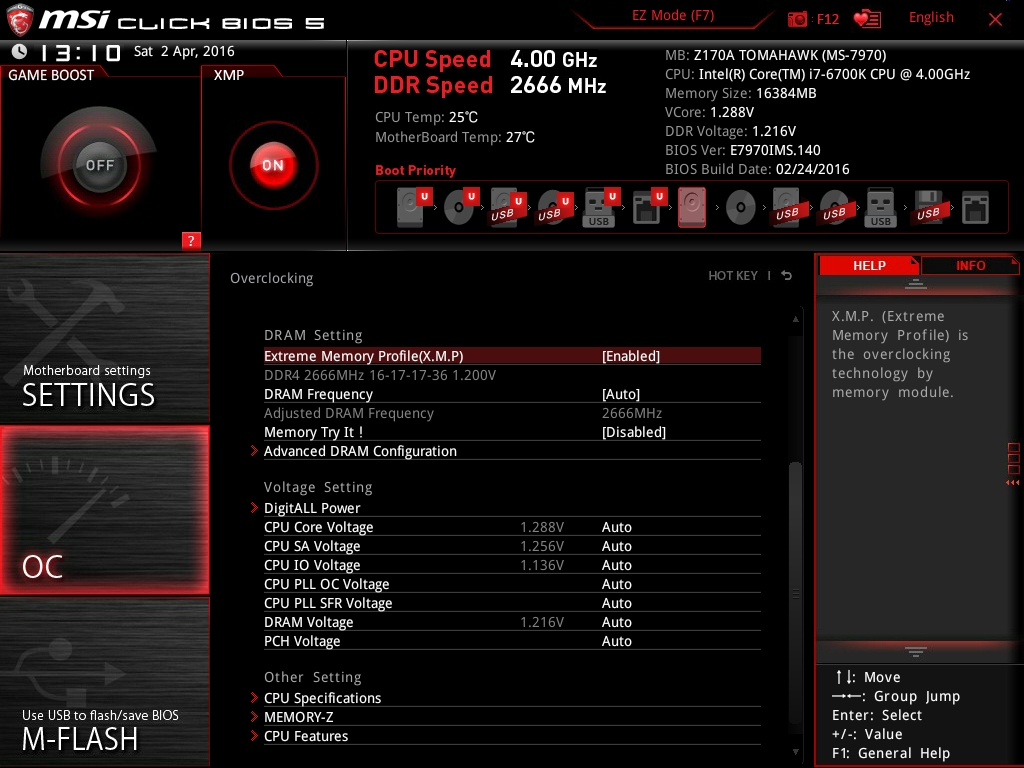1024x768 pixels.
Task: Open the OC overclocking section
Action: pos(104,510)
